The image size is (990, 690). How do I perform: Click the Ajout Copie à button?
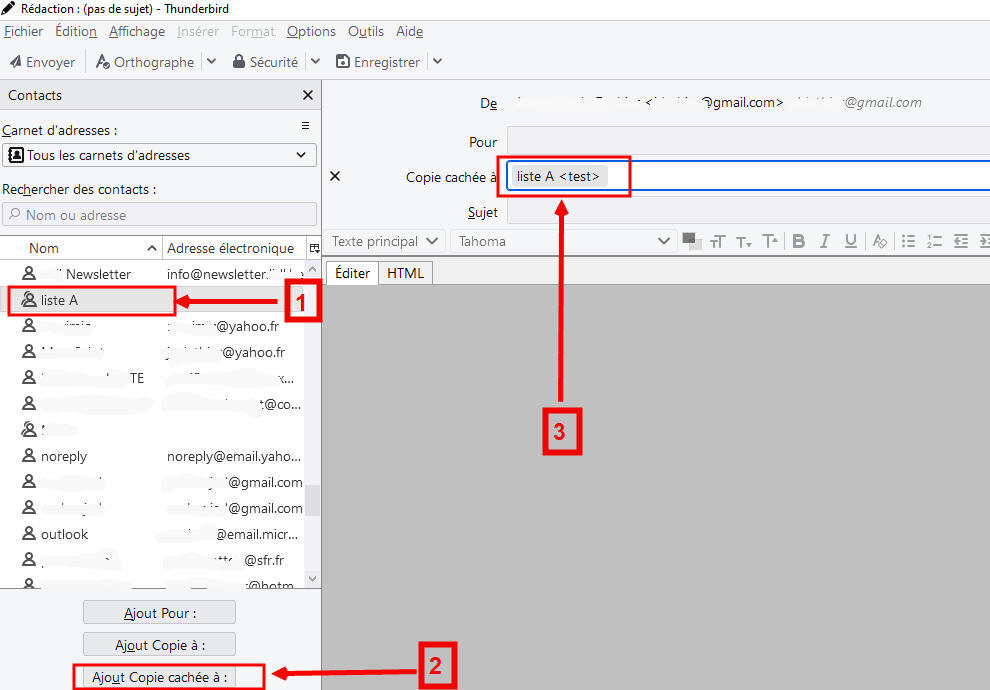159,645
